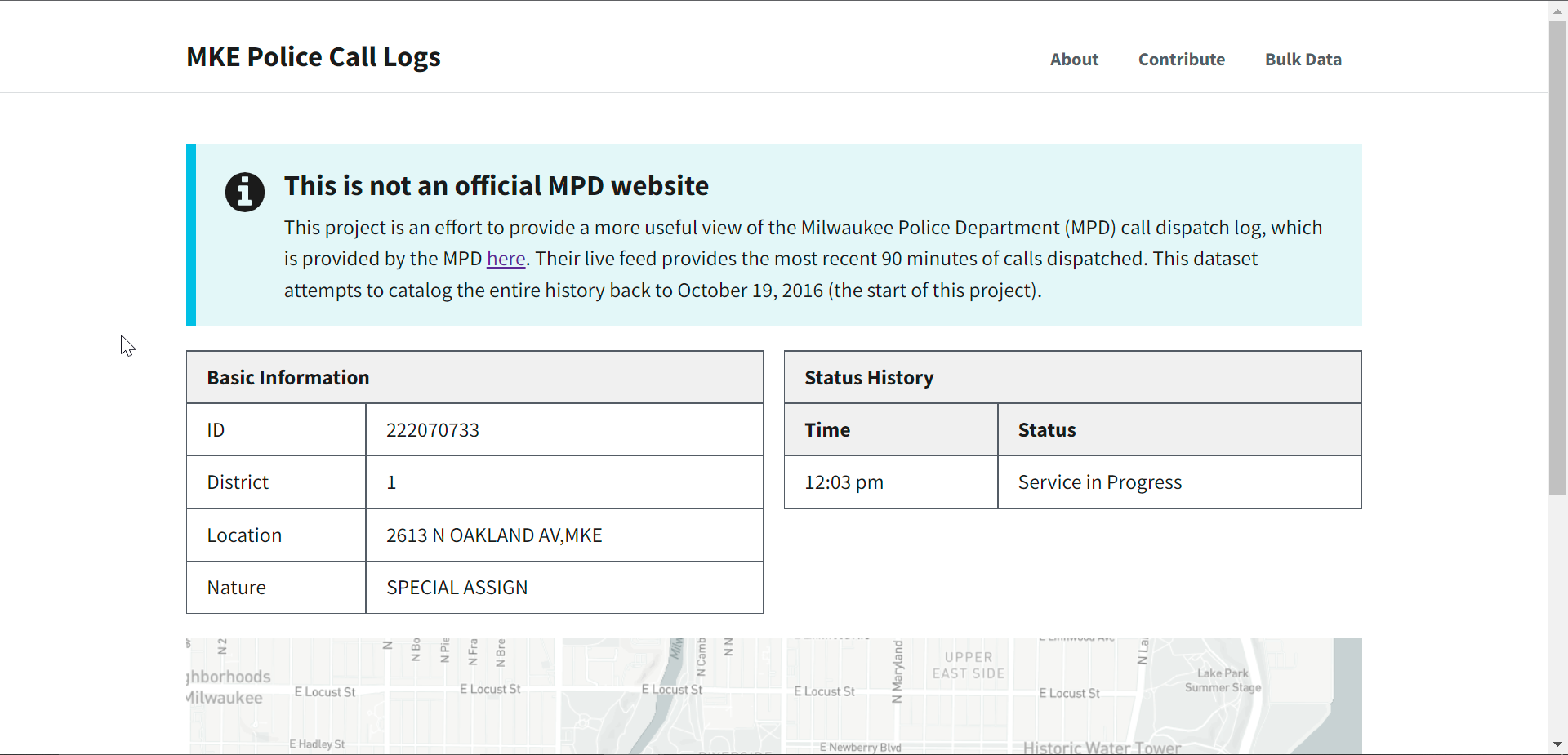Click Upper East Side label on map
Viewport: 1568px width, 755px height.
coord(969,665)
